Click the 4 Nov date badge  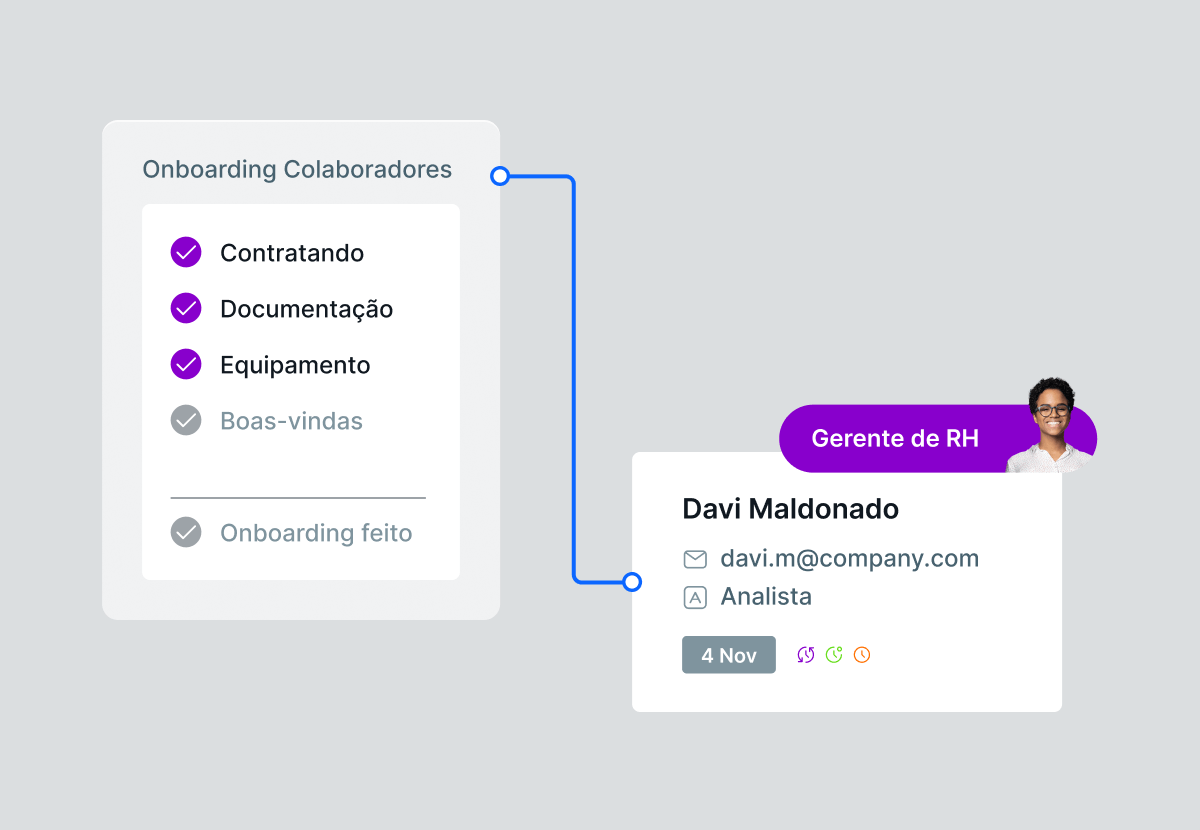pyautogui.click(x=729, y=655)
